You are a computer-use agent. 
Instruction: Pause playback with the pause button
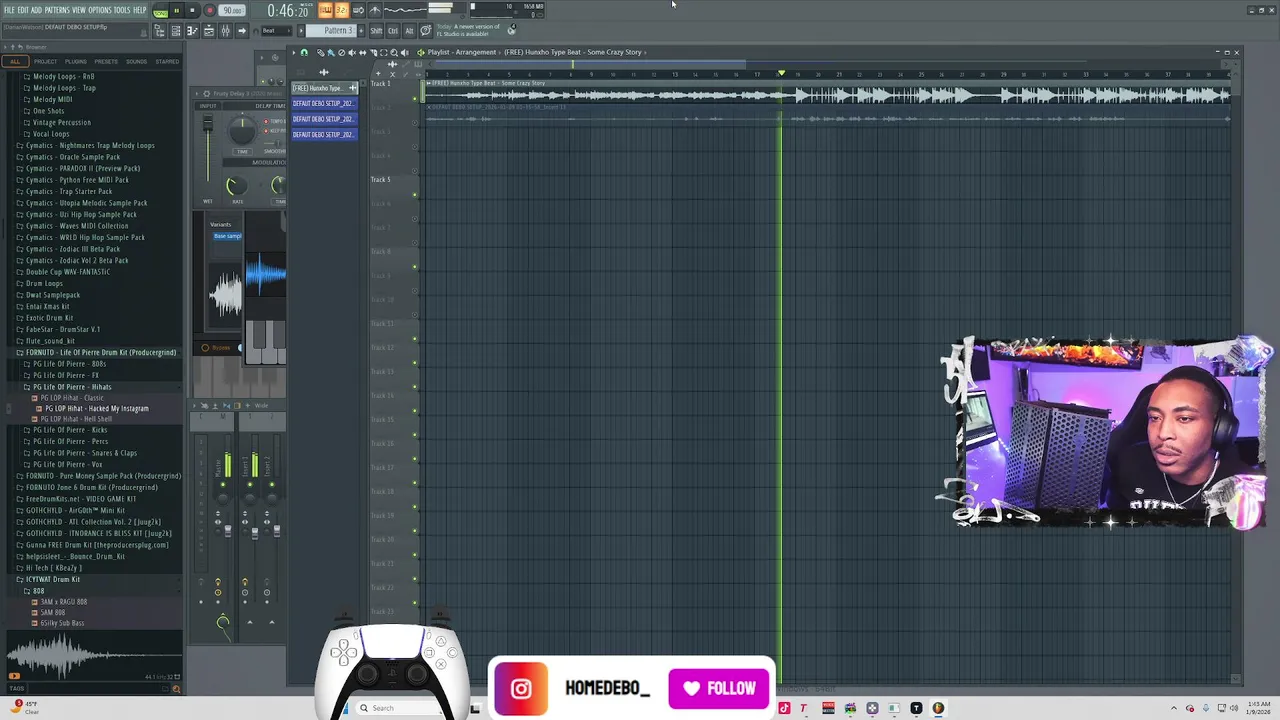tap(177, 11)
